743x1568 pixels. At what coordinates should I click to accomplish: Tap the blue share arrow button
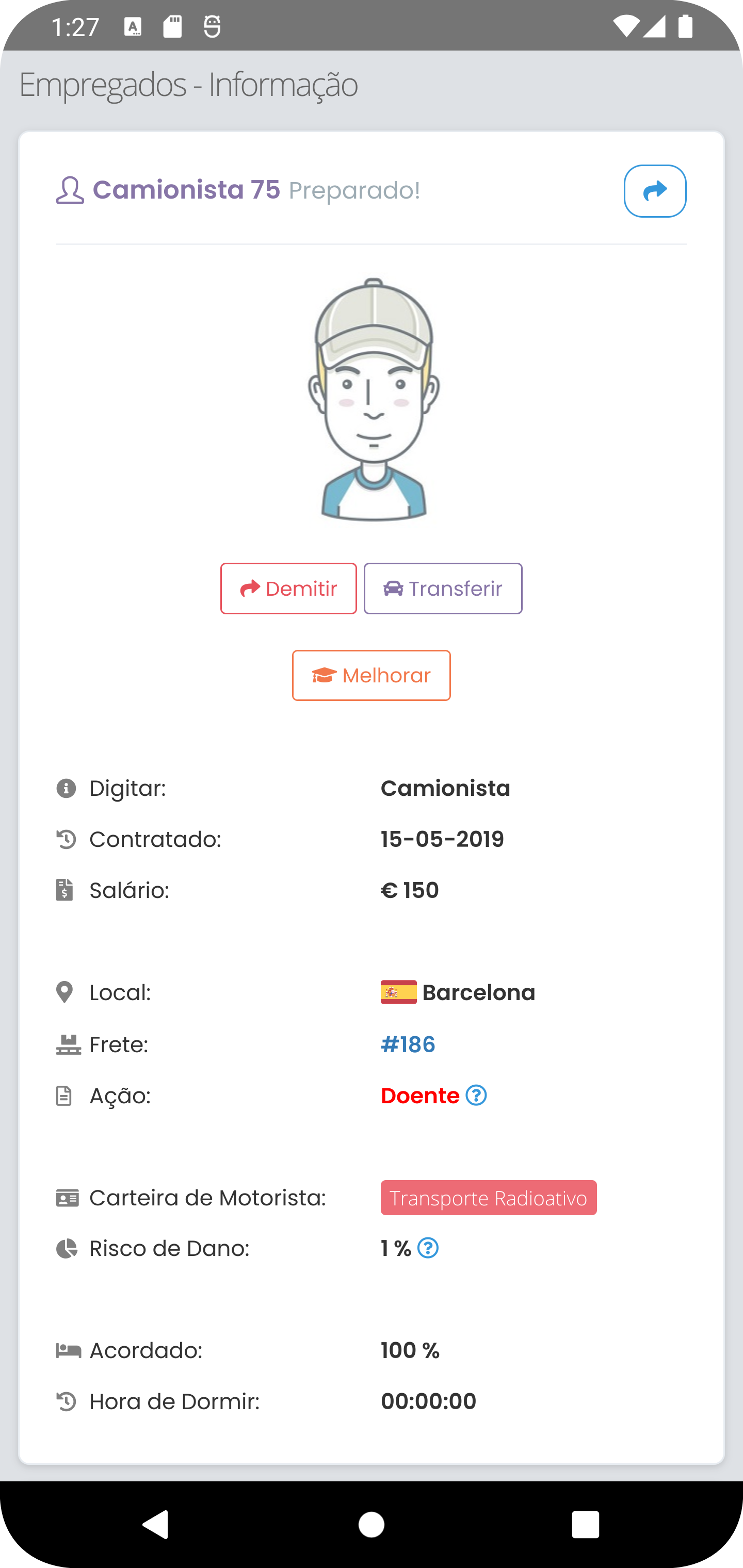point(655,191)
